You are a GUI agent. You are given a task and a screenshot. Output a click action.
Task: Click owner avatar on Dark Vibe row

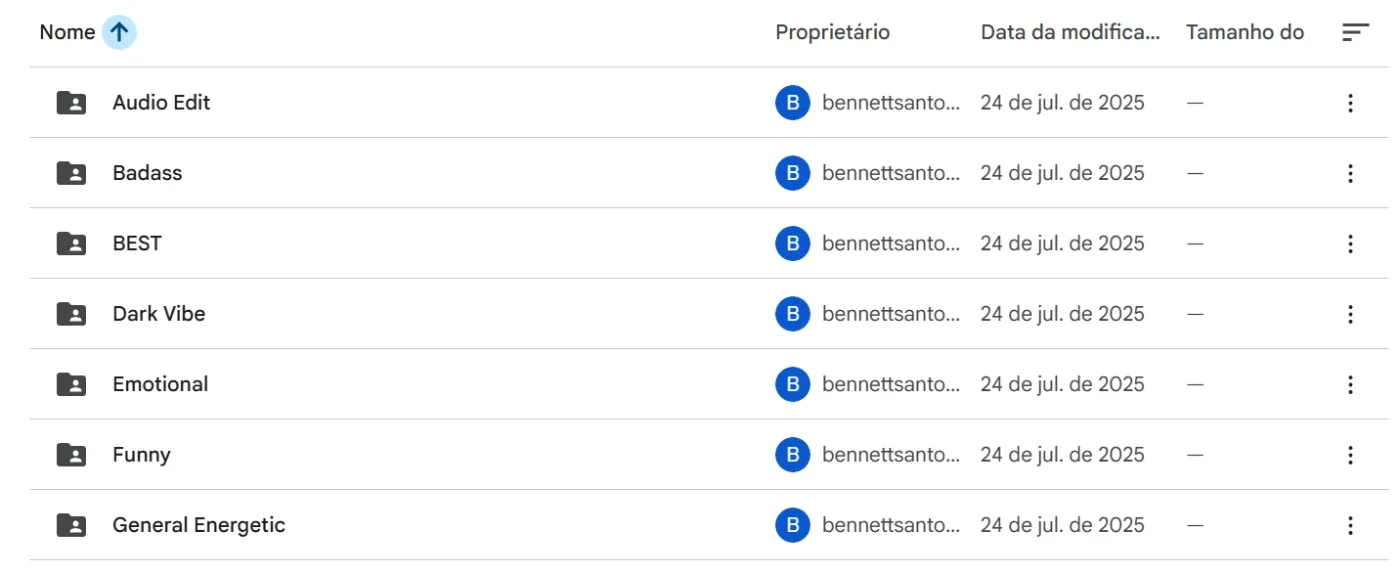point(792,314)
